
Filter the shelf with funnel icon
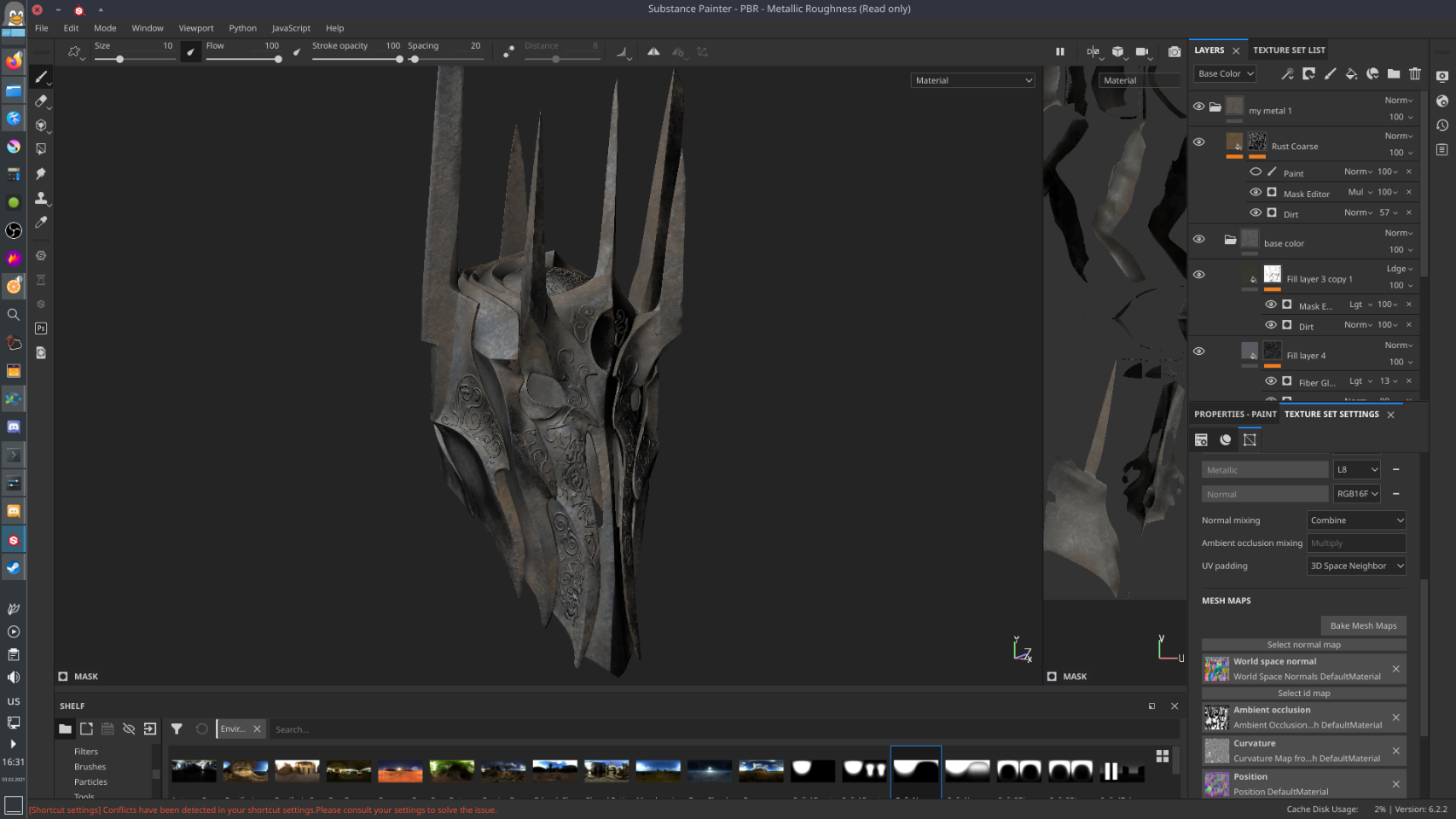point(177,729)
